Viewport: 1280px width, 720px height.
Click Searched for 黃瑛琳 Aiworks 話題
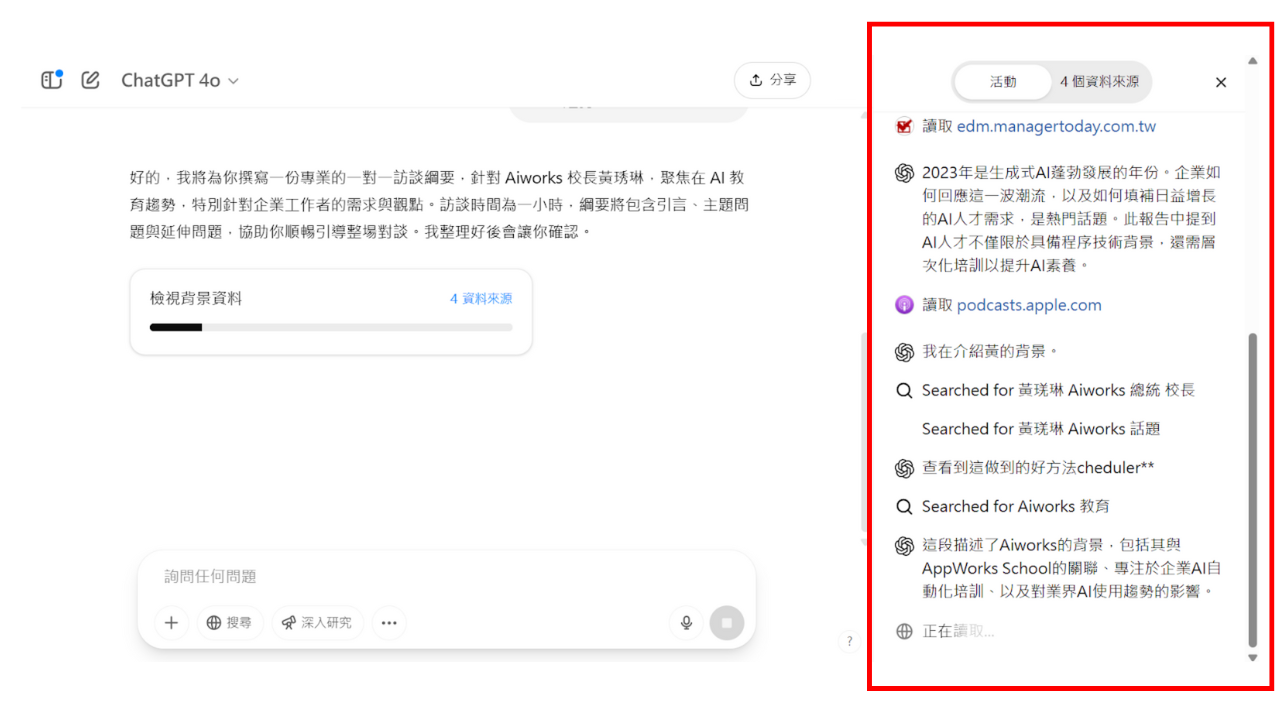[x=1041, y=428]
